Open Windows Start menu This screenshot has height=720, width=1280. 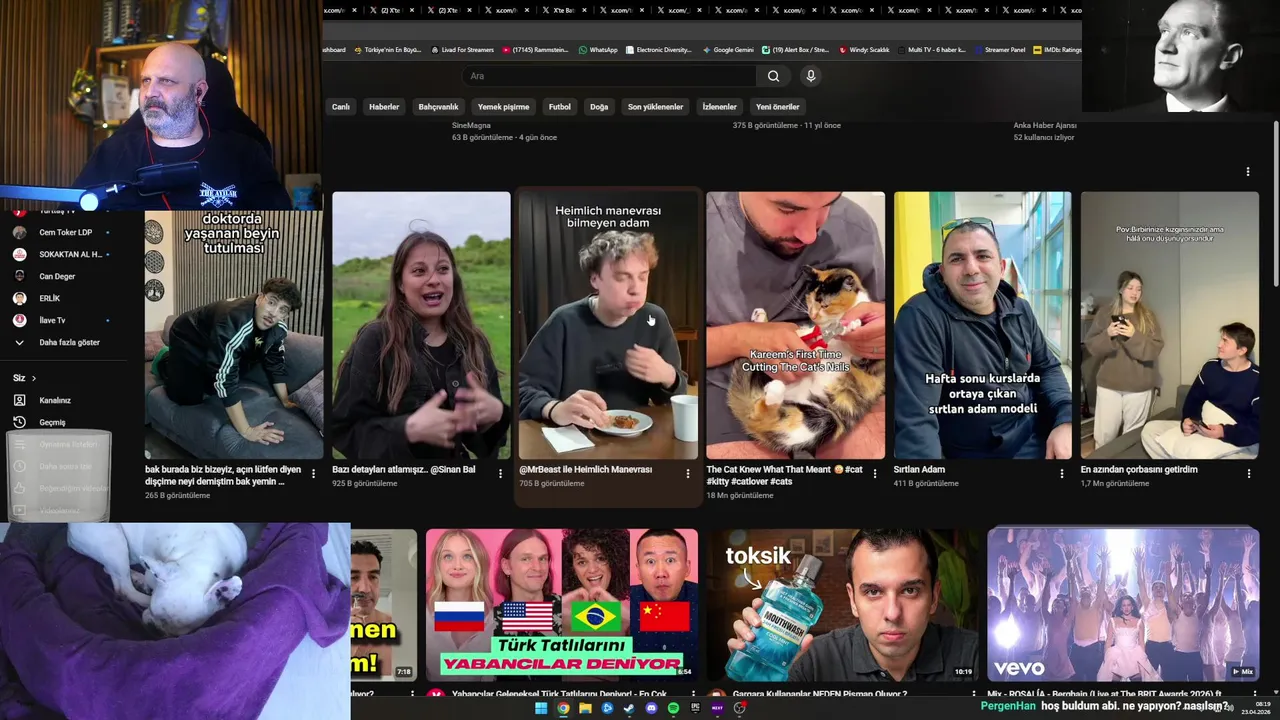[x=541, y=708]
